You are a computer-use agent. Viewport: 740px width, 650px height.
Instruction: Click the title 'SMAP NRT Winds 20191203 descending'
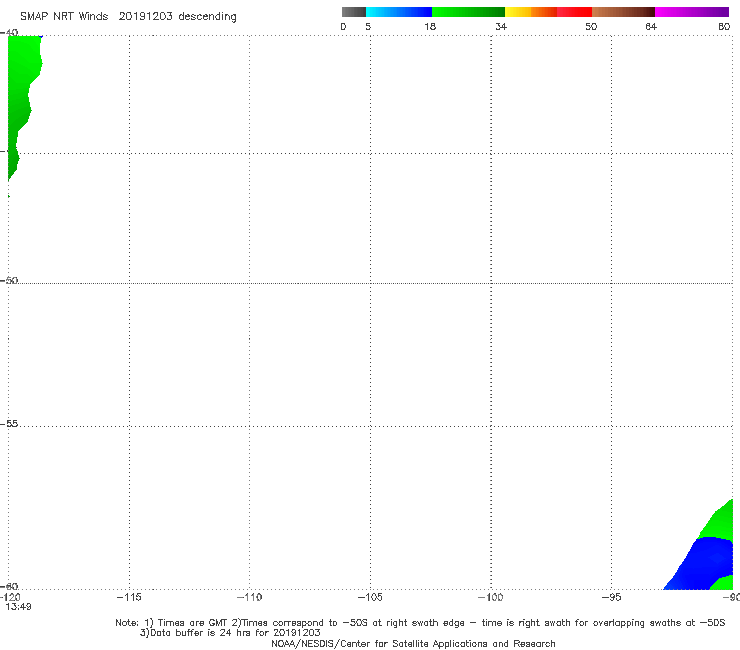point(128,17)
